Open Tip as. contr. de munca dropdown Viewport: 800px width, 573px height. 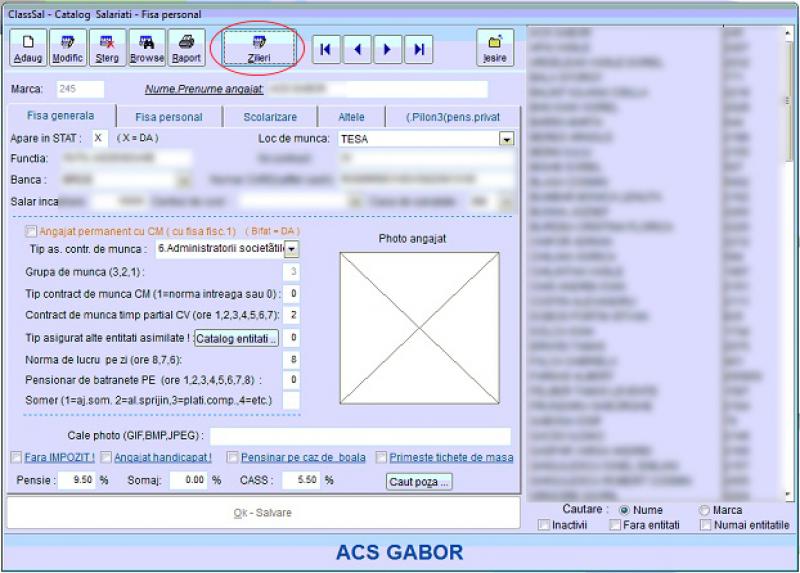tap(292, 248)
